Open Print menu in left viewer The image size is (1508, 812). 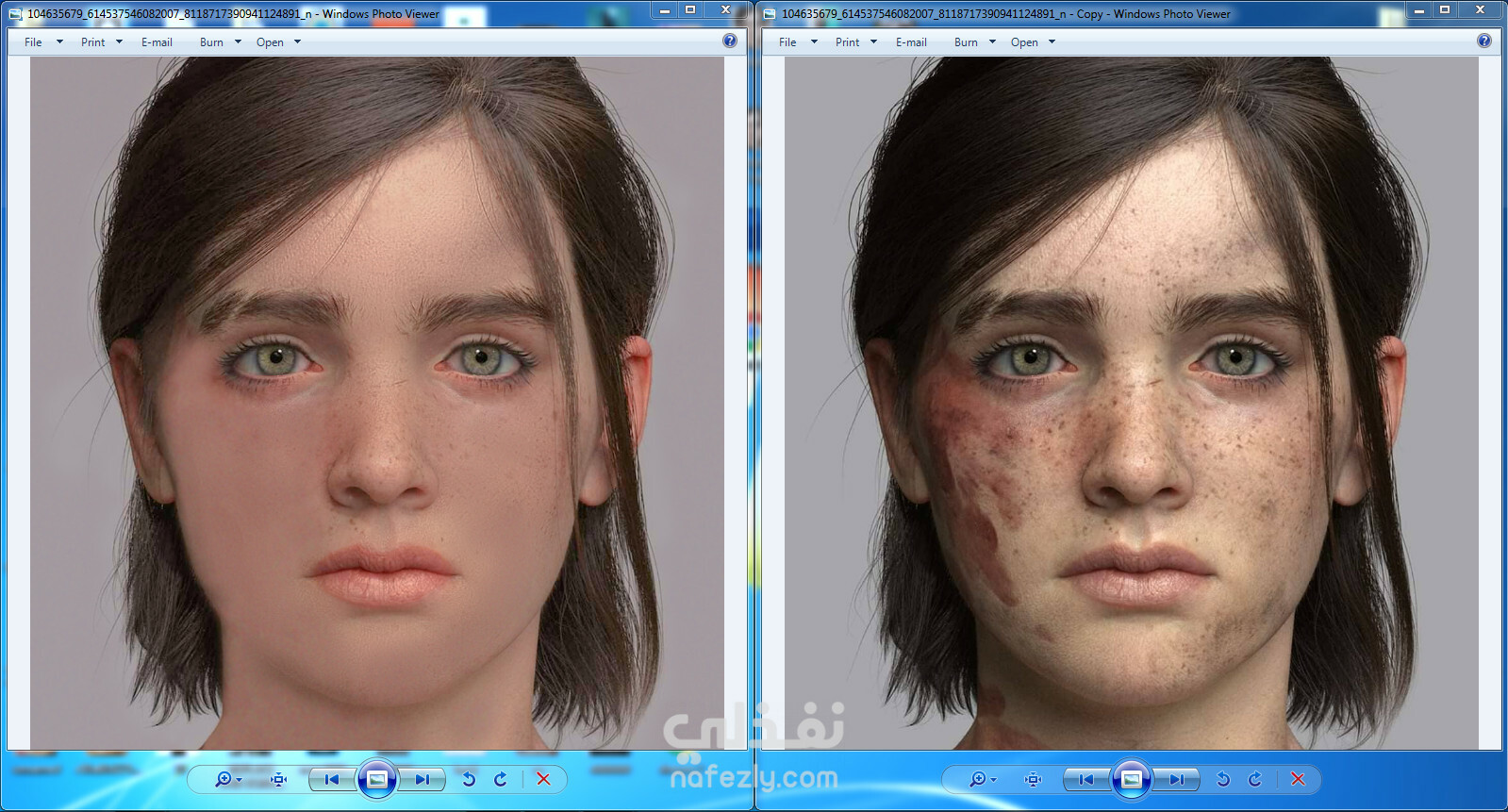[92, 42]
